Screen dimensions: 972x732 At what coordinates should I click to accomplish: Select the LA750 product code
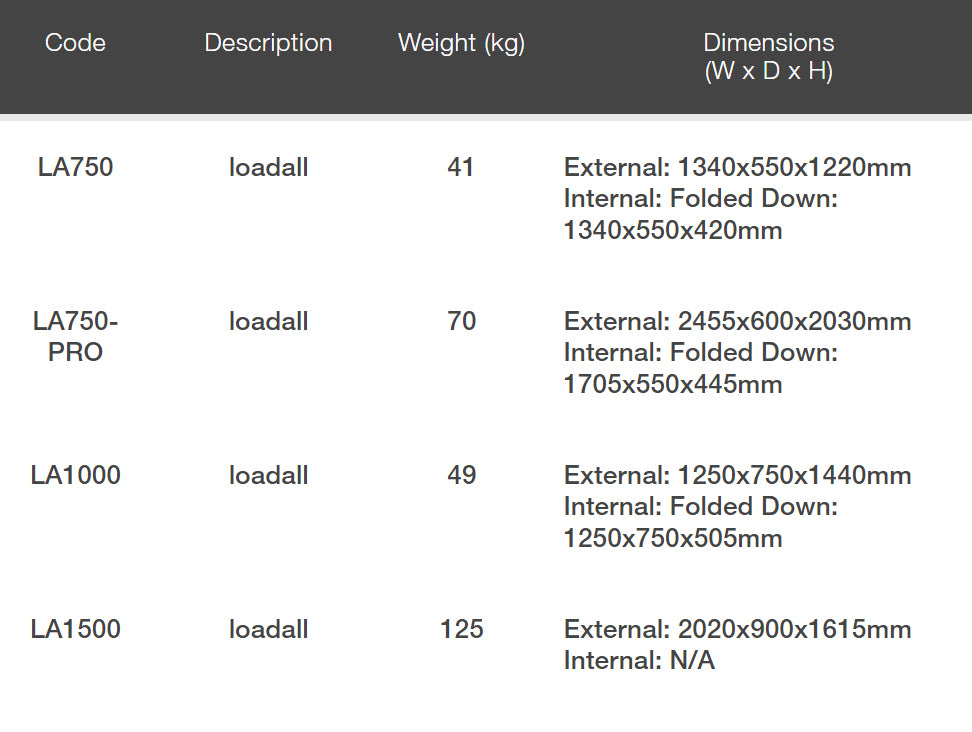pos(76,167)
